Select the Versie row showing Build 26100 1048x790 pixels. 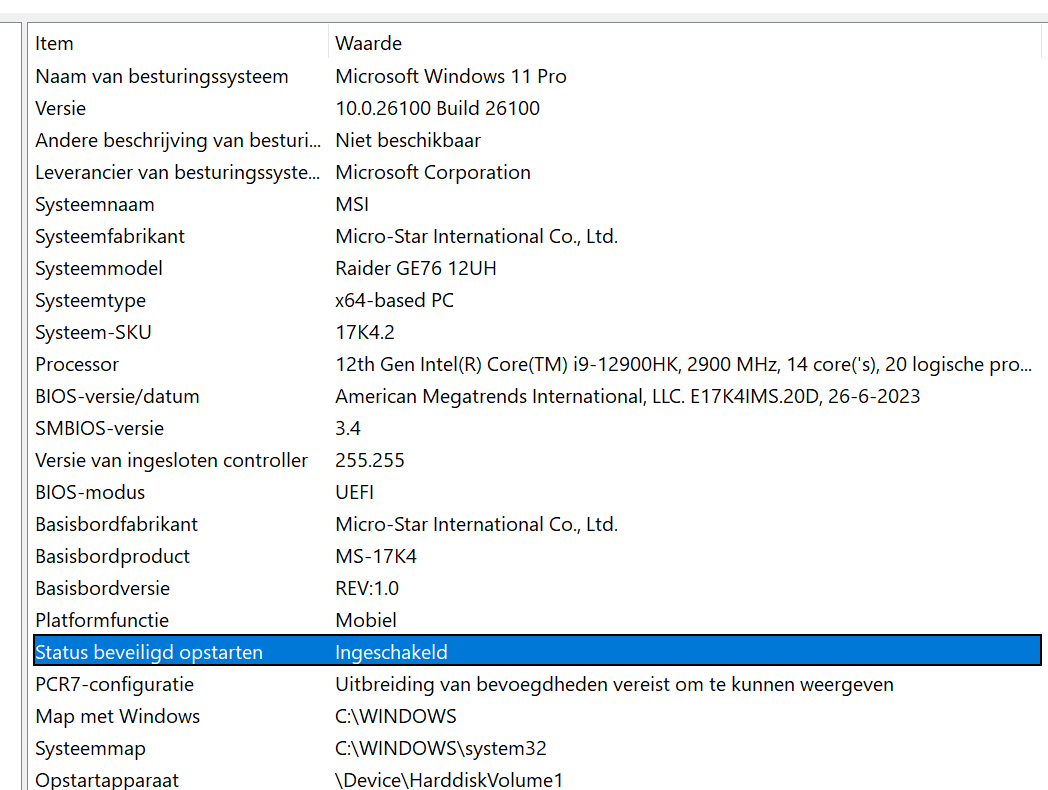click(x=61, y=108)
